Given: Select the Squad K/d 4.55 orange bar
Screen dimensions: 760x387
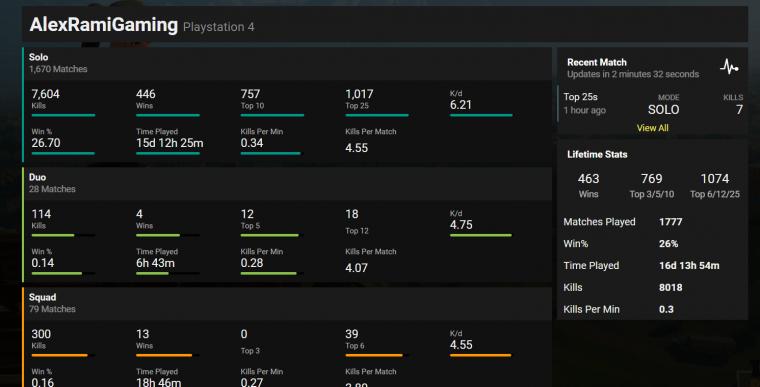Looking at the screenshot, I should click(x=481, y=355).
